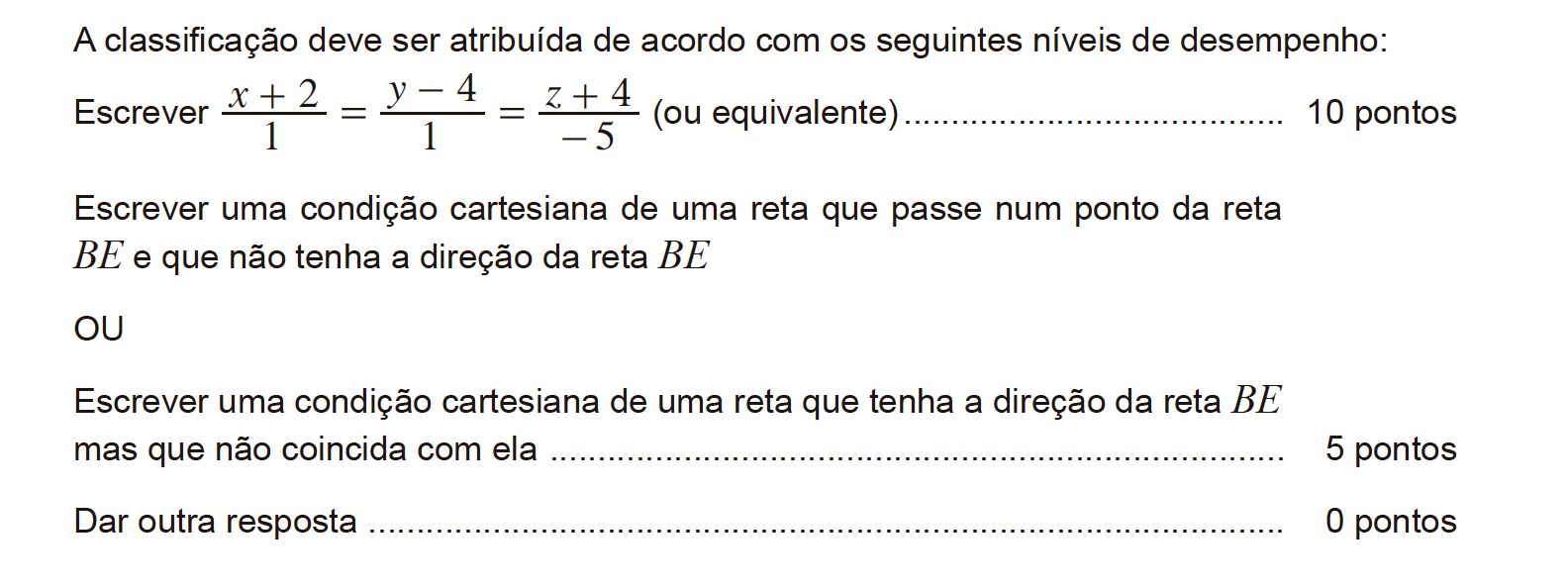Click the fraction y − 4 over 1

433,112
